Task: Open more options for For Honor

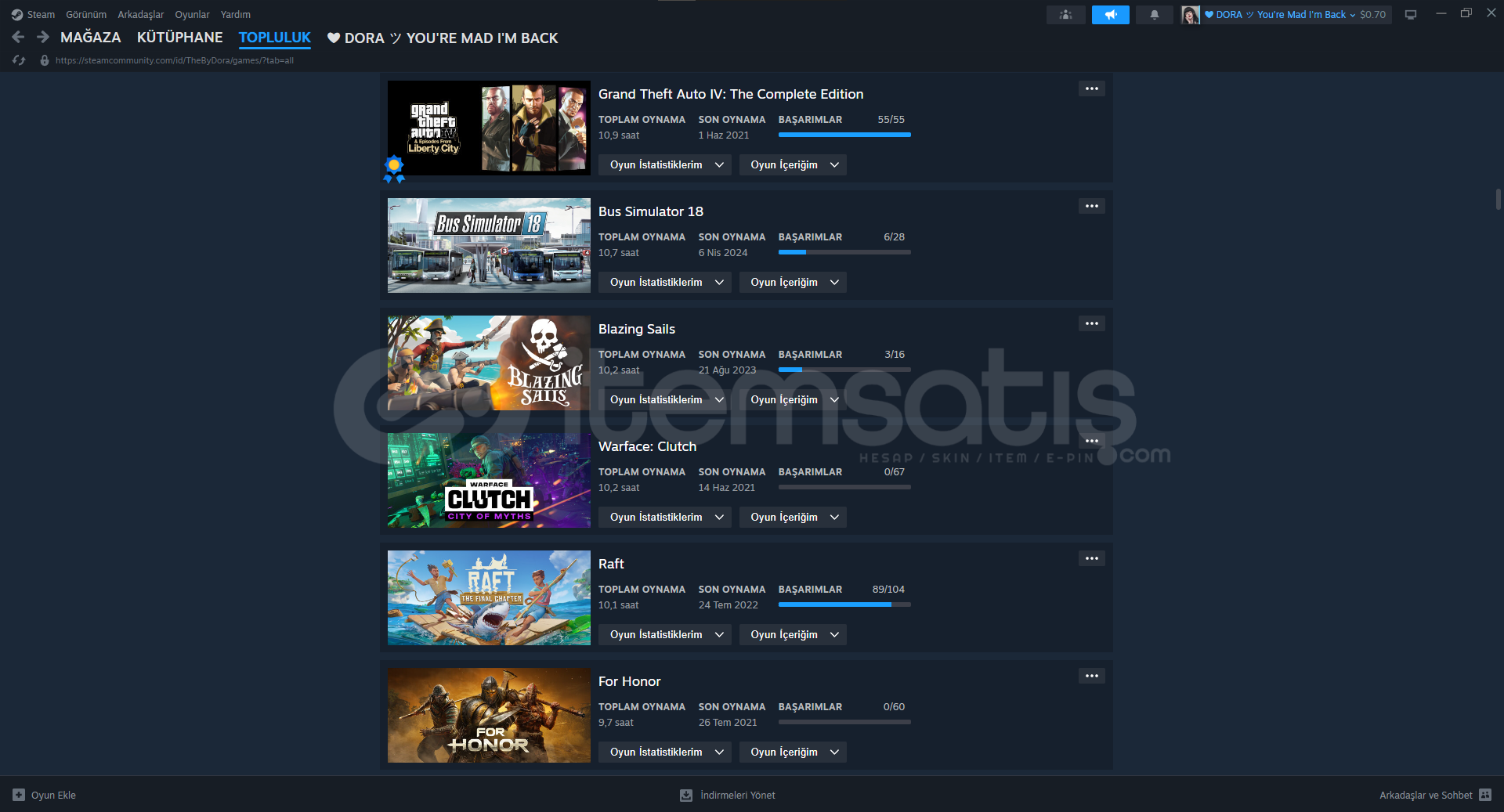Action: (x=1091, y=676)
